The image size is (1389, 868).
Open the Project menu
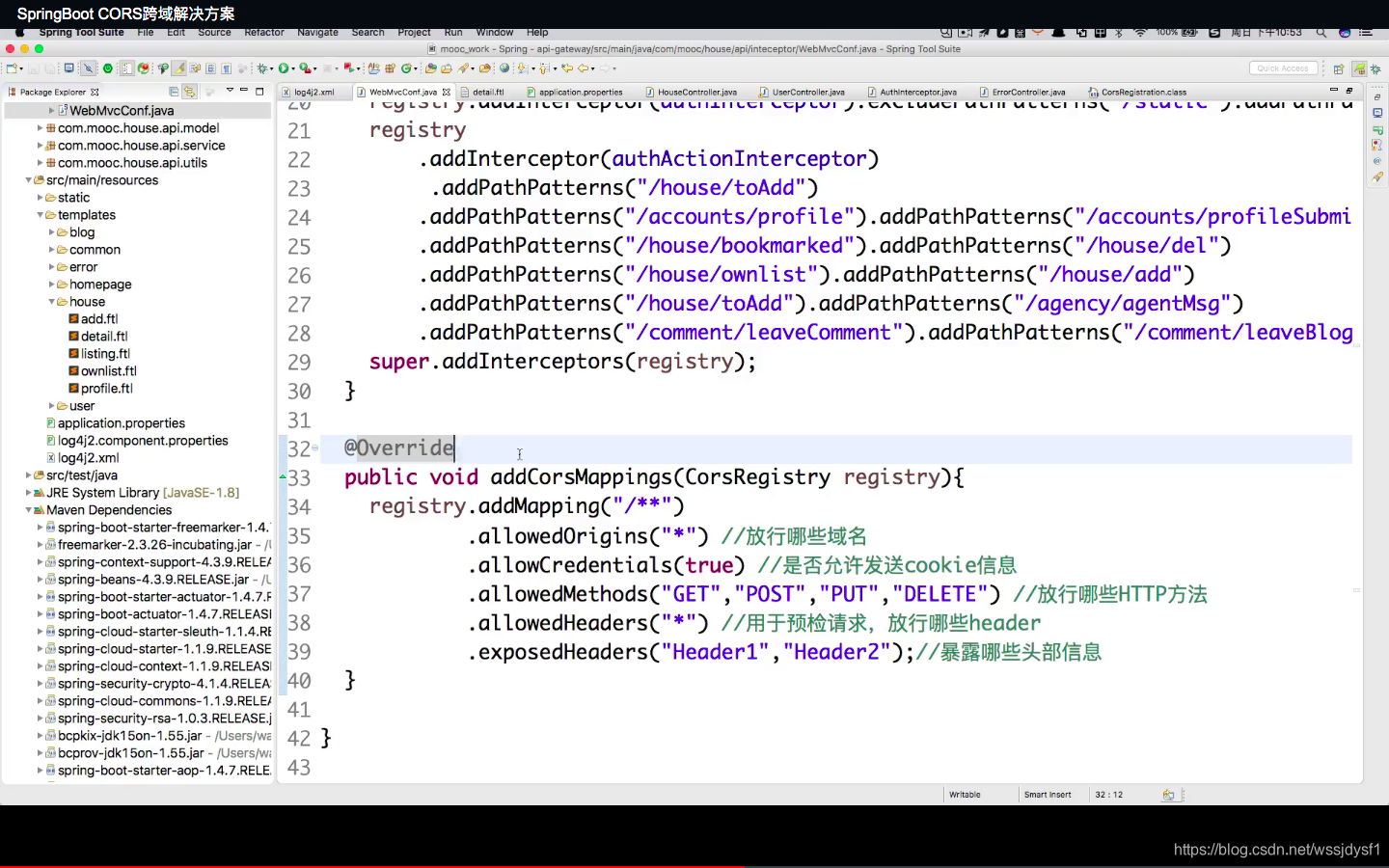pyautogui.click(x=414, y=32)
